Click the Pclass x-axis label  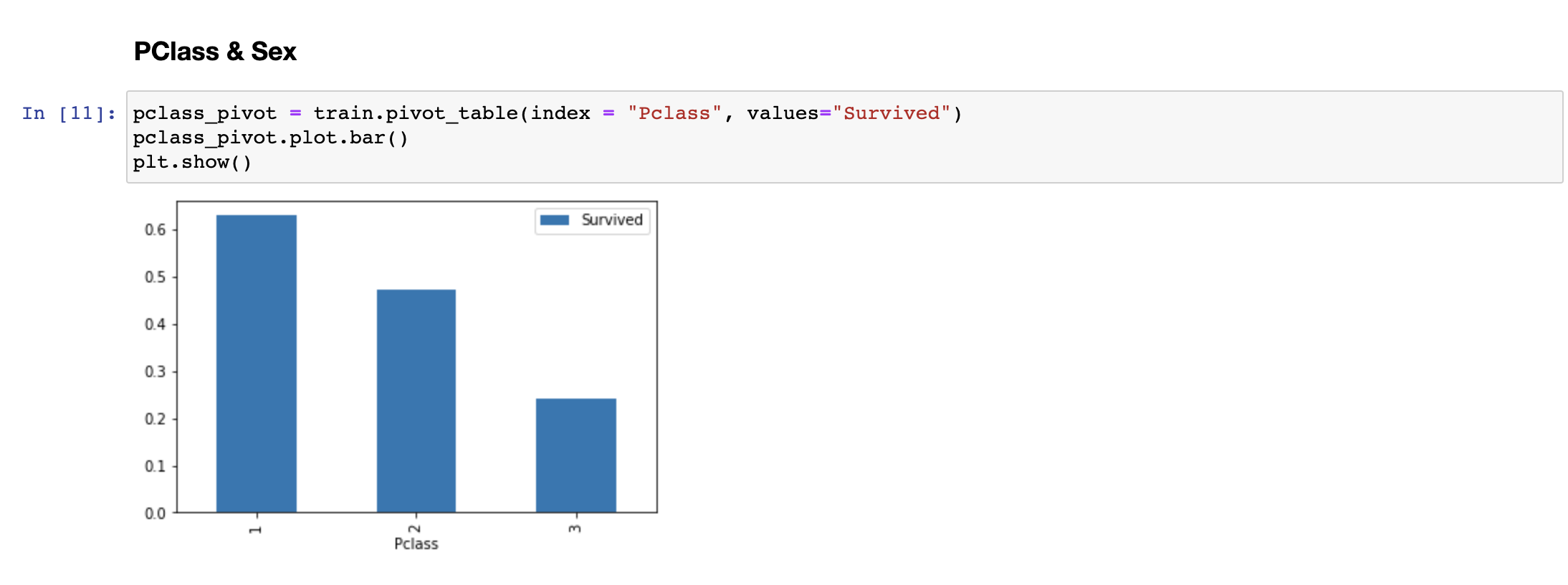416,544
